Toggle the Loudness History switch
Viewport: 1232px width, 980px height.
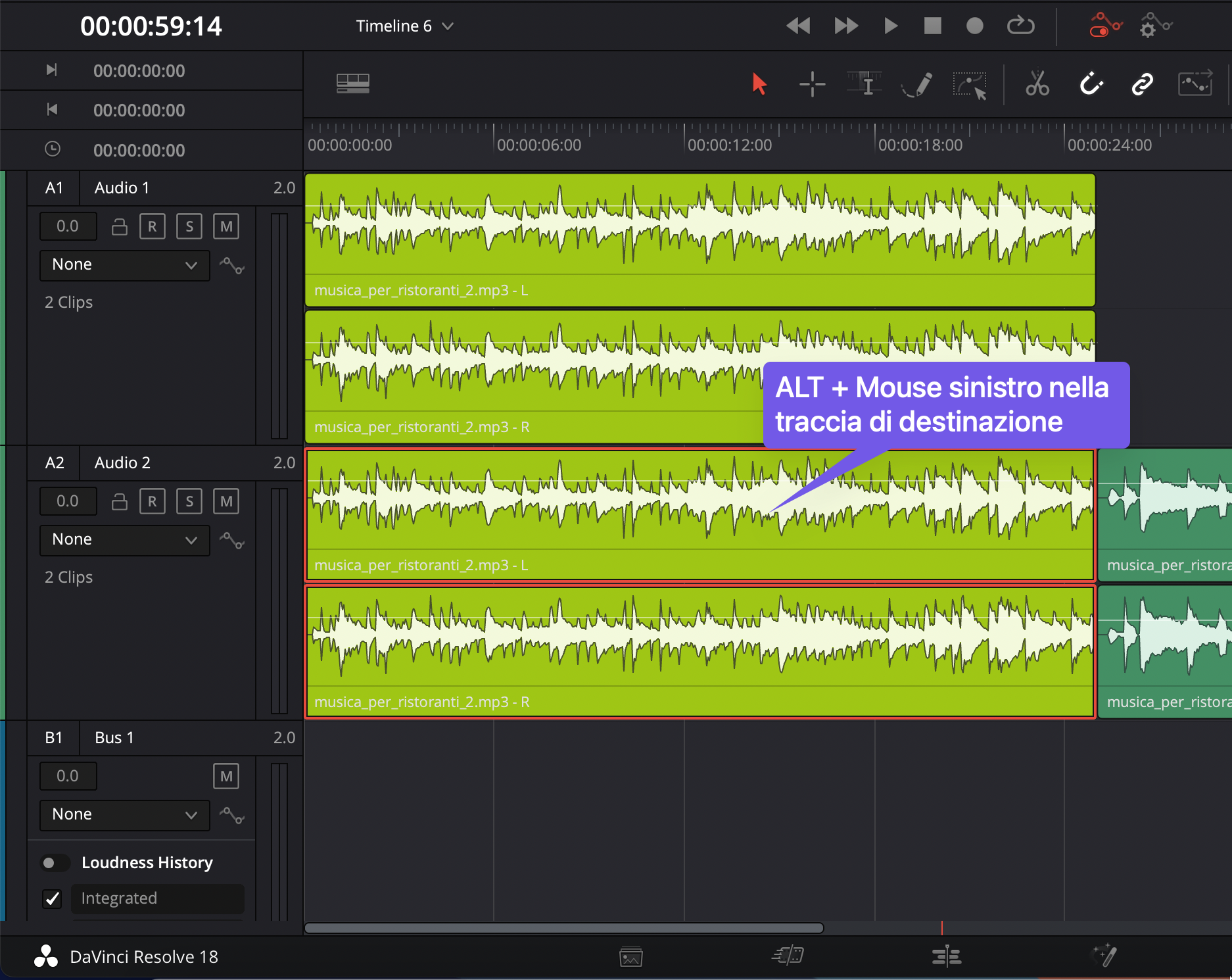55,863
